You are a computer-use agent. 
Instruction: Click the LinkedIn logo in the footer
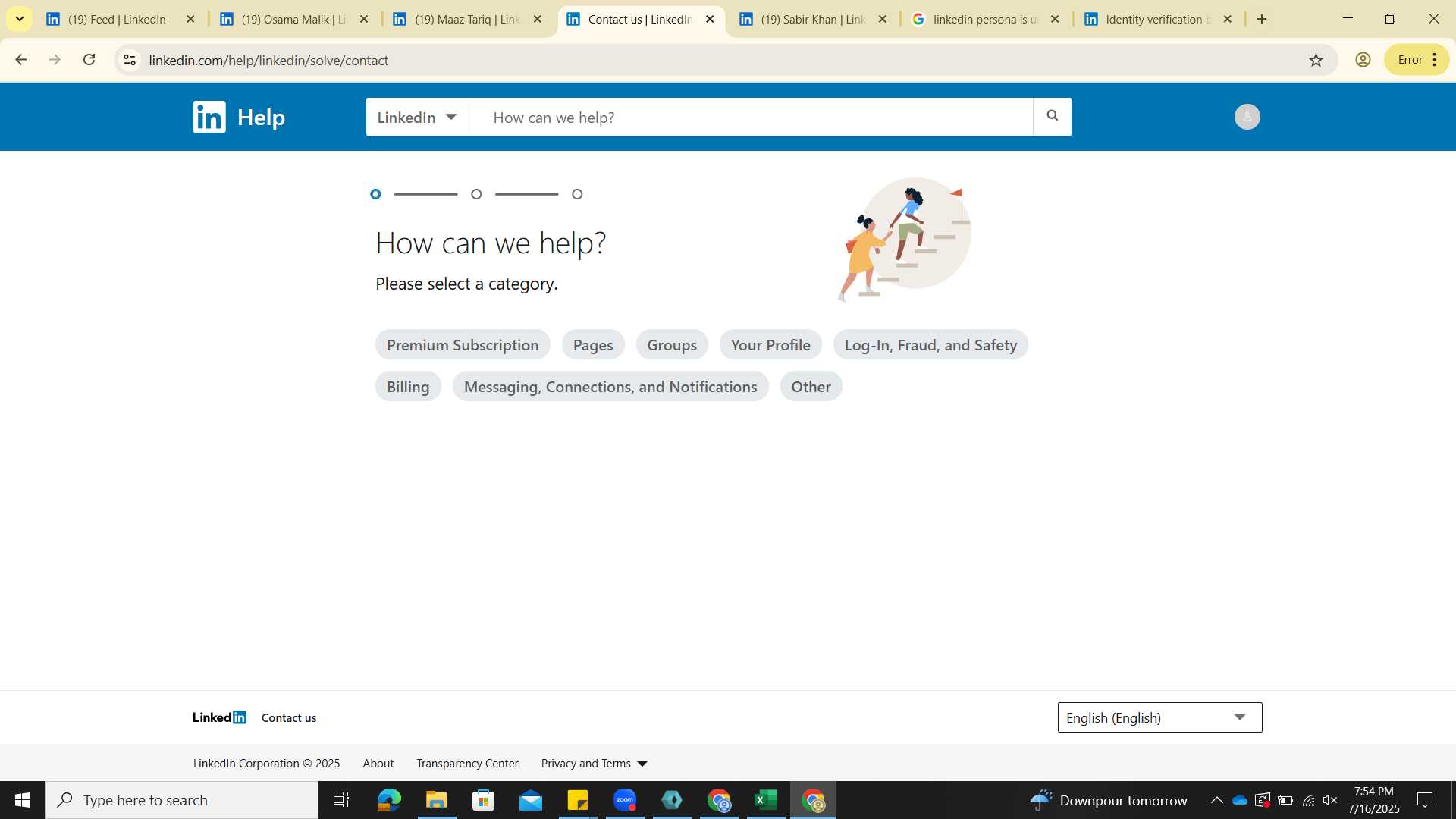[x=219, y=717]
